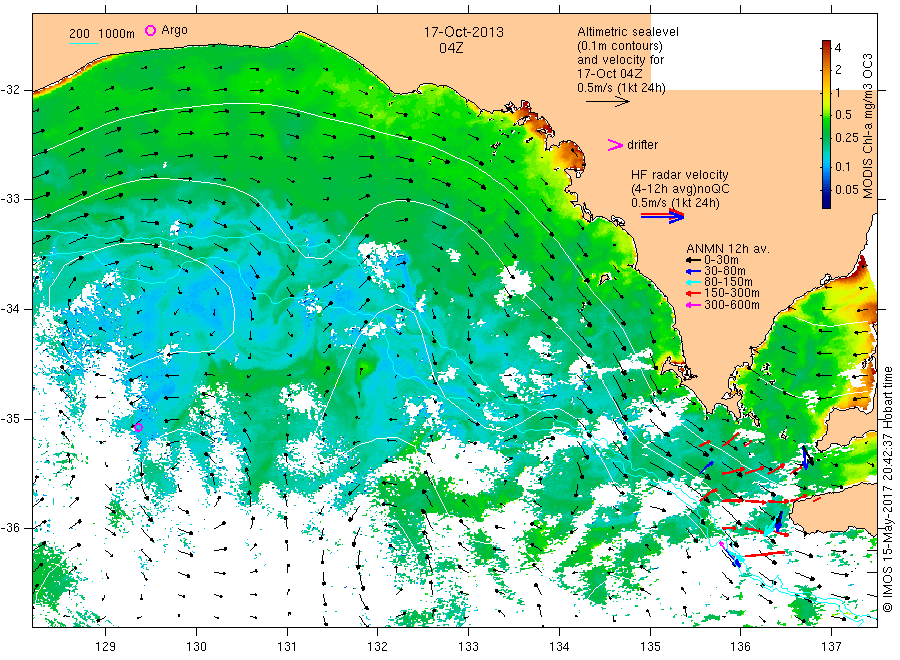Click the magenta Argo circle in legend
Viewport: 900px width, 660px height.
point(150,30)
